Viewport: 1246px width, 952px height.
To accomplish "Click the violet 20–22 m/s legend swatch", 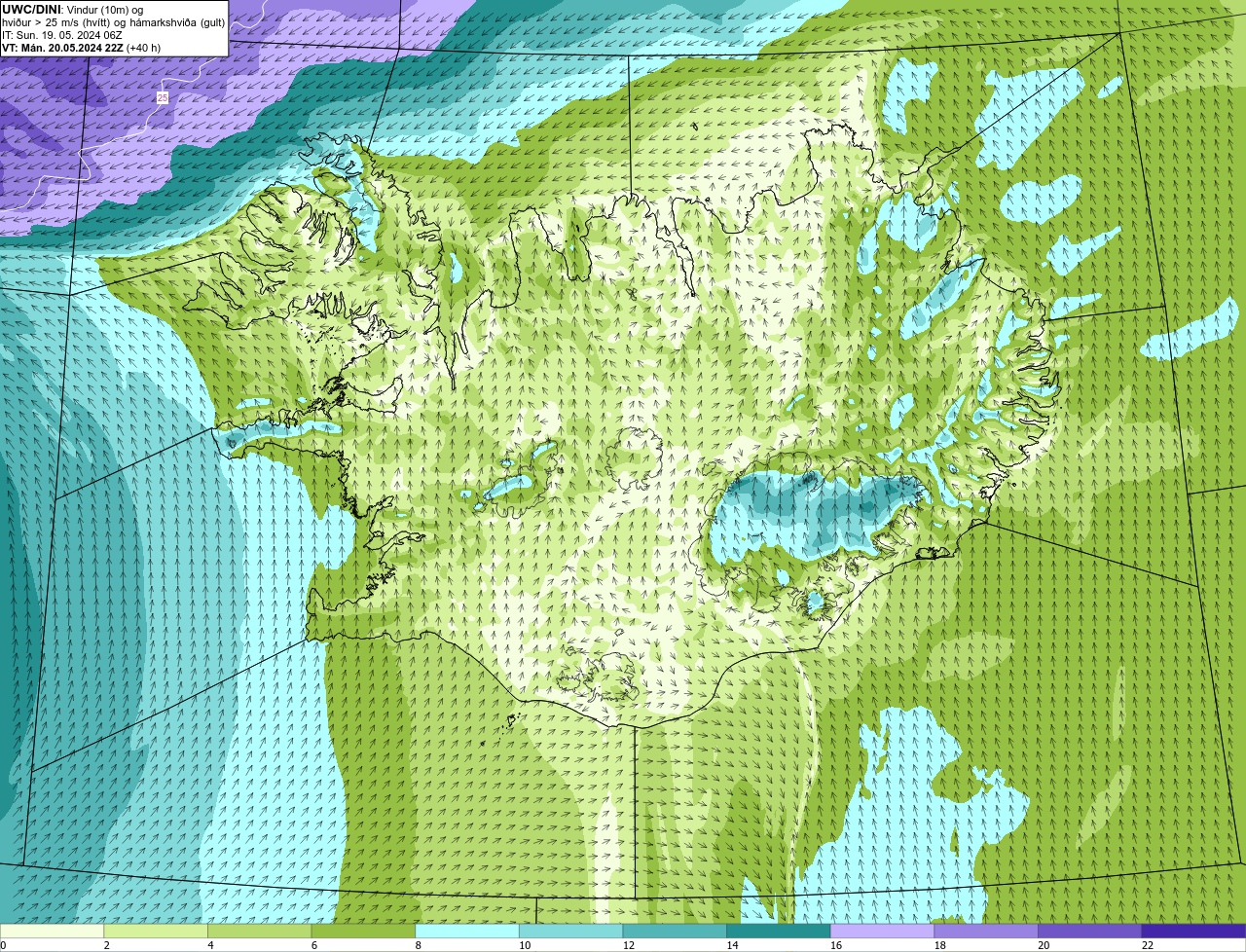I will pyautogui.click(x=1090, y=931).
